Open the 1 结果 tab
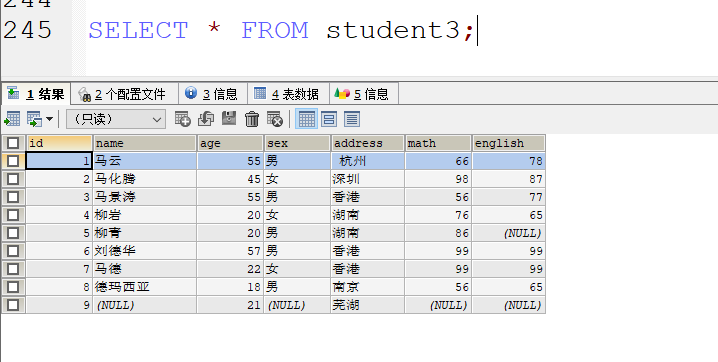718x362 pixels. 36,94
